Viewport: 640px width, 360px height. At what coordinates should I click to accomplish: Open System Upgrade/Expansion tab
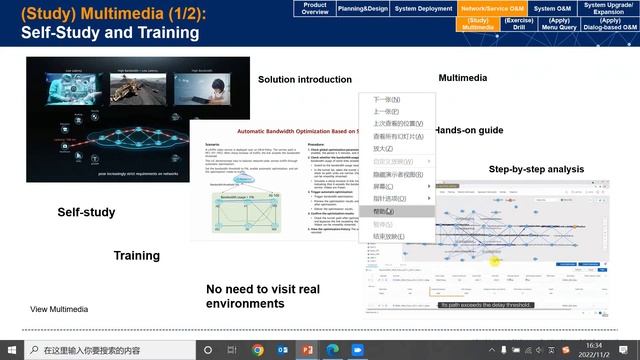coord(608,8)
